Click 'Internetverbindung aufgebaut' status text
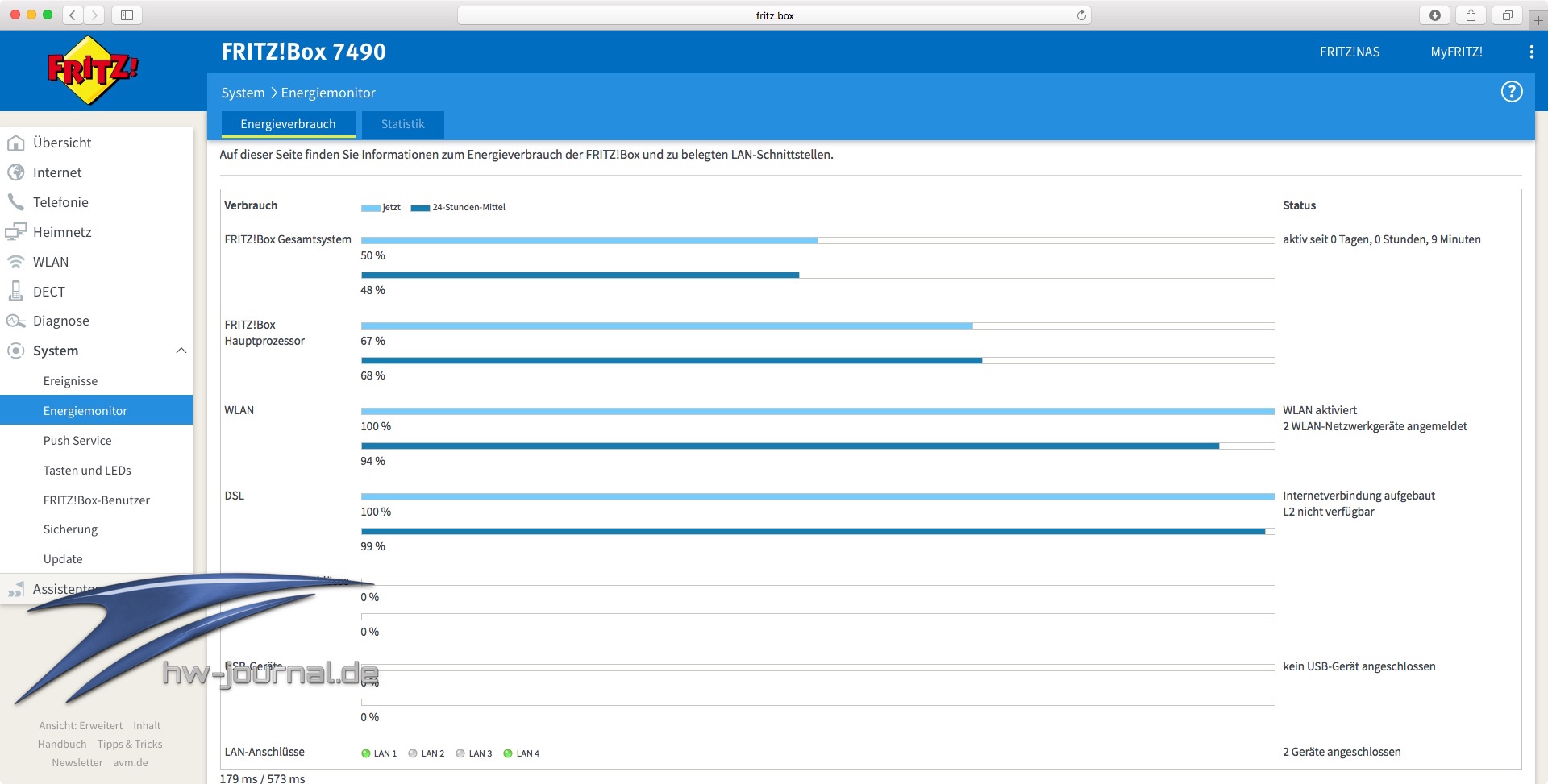The height and width of the screenshot is (784, 1548). pos(1359,496)
